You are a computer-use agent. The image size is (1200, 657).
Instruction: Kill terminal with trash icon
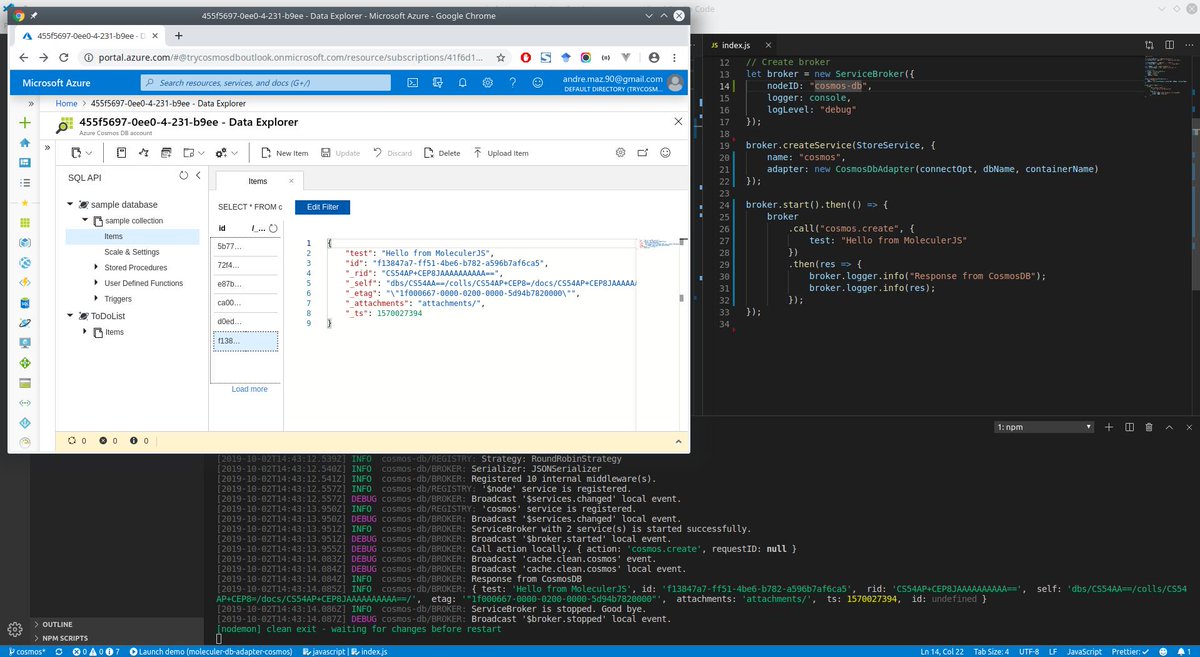click(1148, 427)
